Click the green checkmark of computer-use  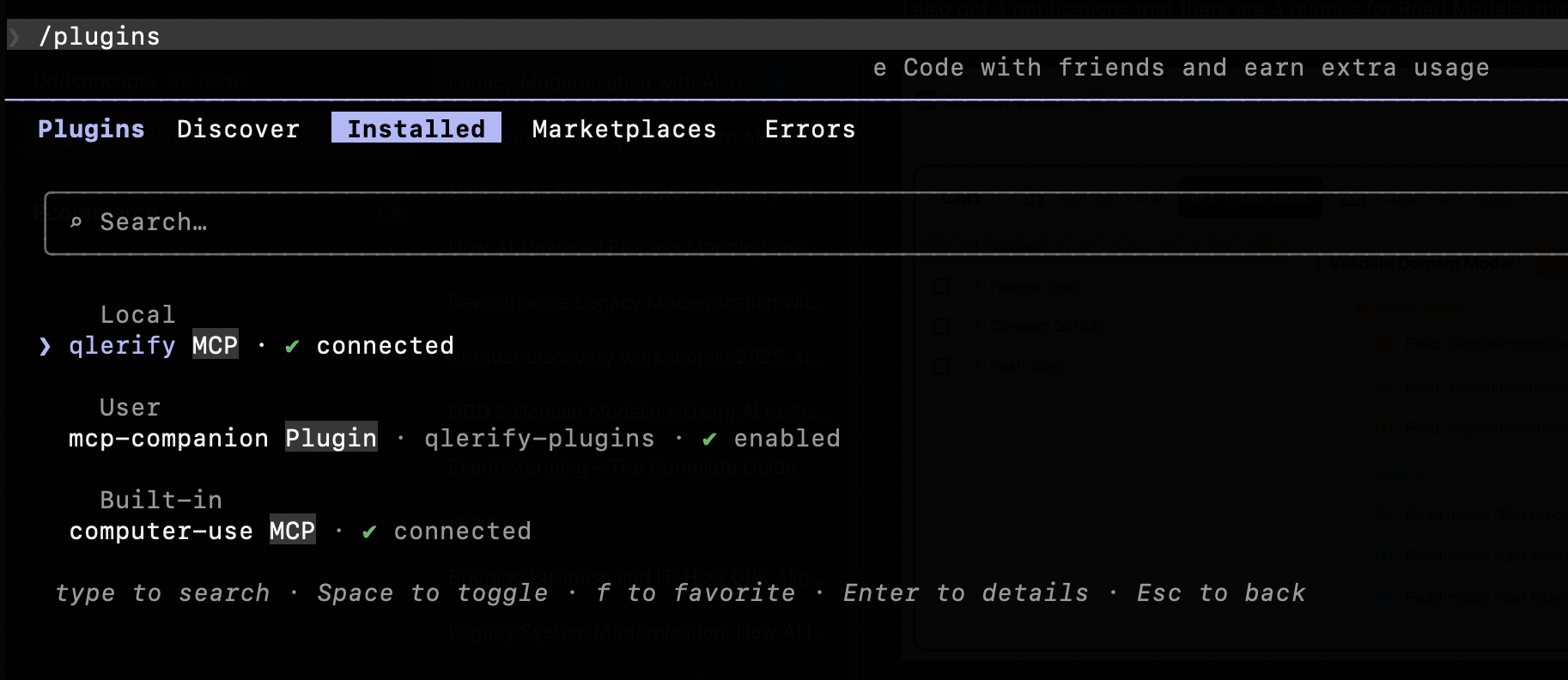pyautogui.click(x=369, y=531)
